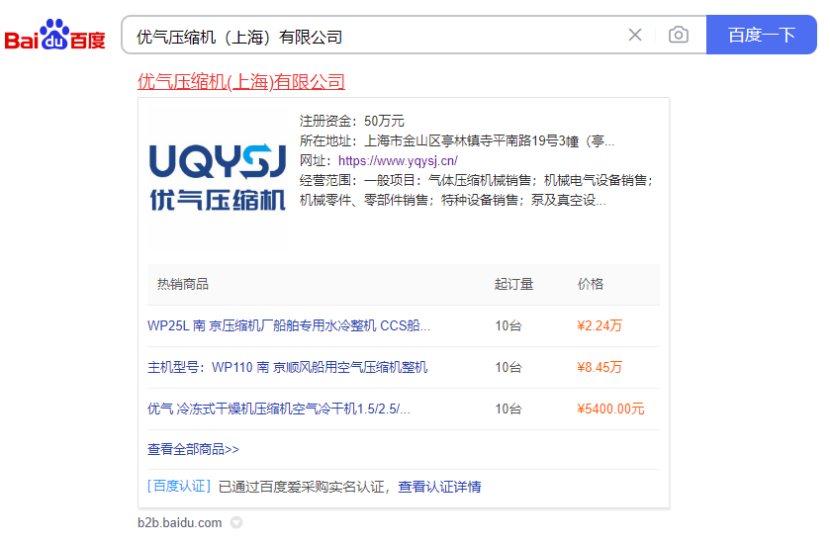Click 10台 in the 冷冻式干燥机 row
This screenshot has height=546, width=830.
coord(508,409)
